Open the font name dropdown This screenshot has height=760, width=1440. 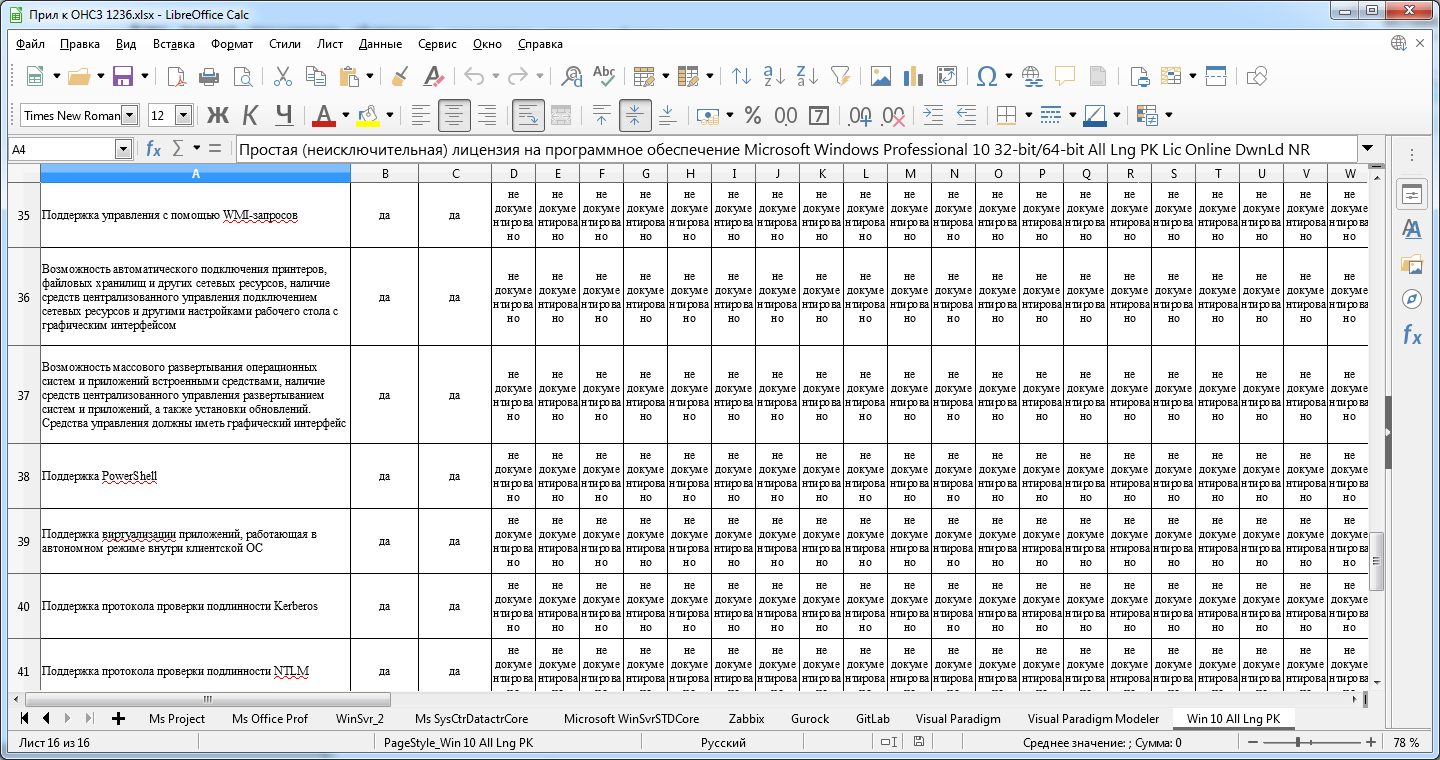click(x=129, y=115)
